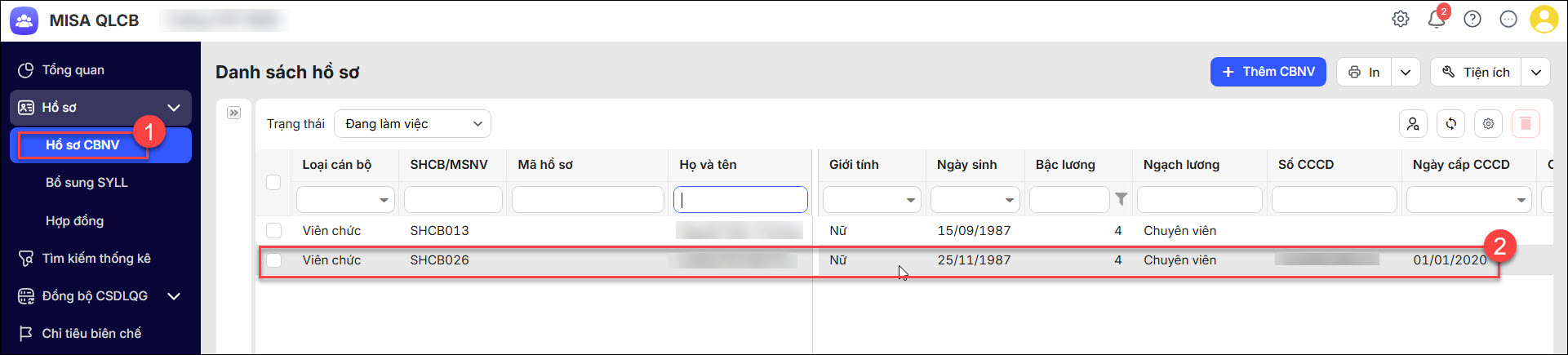Click the Bậc lương filter funnel icon

point(1121,199)
